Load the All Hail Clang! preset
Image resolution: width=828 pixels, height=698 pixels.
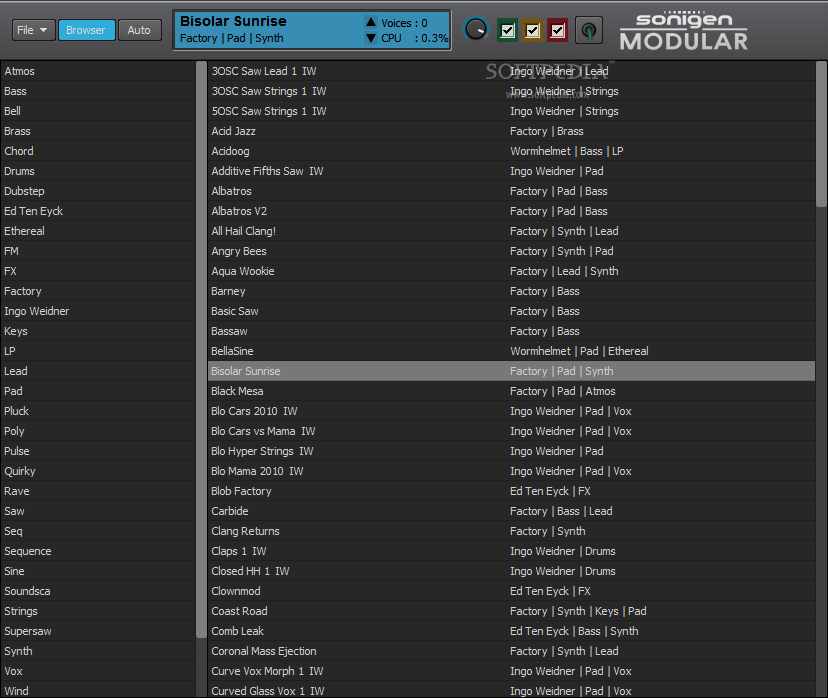pos(512,231)
